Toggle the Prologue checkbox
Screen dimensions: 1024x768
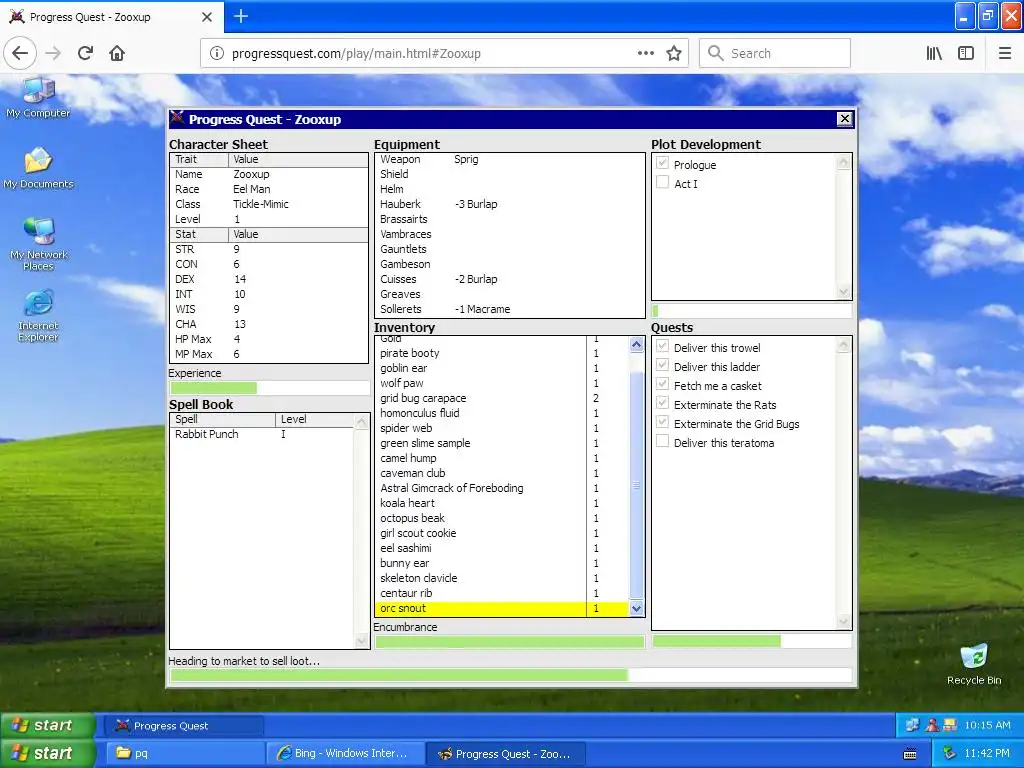click(x=662, y=163)
